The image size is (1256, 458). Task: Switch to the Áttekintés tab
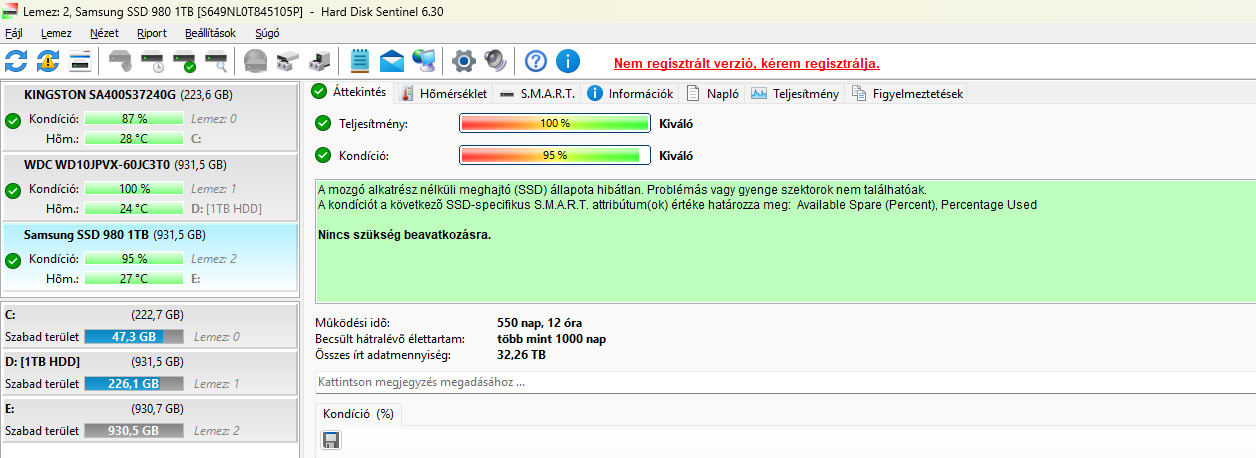[349, 92]
